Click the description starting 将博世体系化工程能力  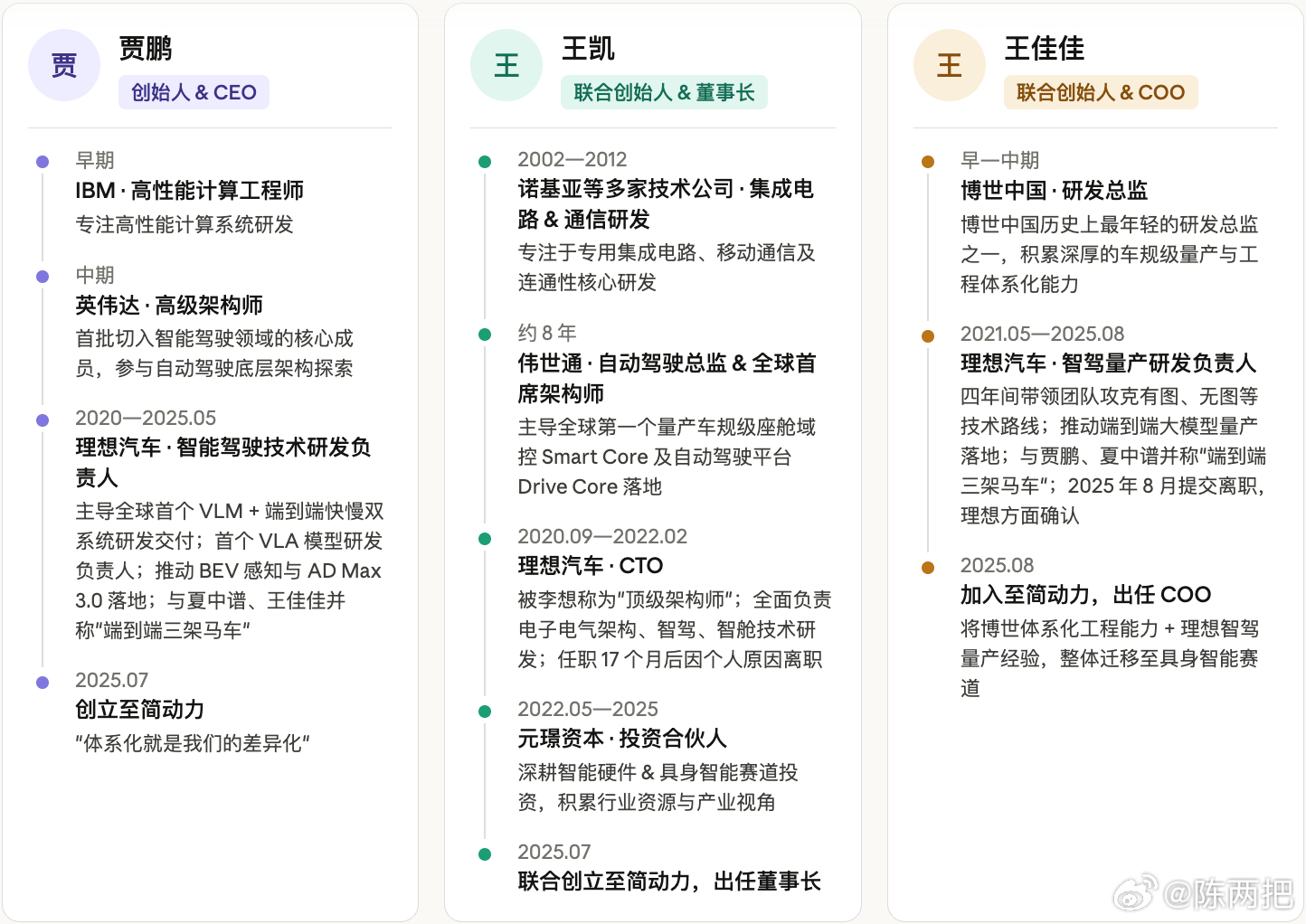(x=1110, y=658)
